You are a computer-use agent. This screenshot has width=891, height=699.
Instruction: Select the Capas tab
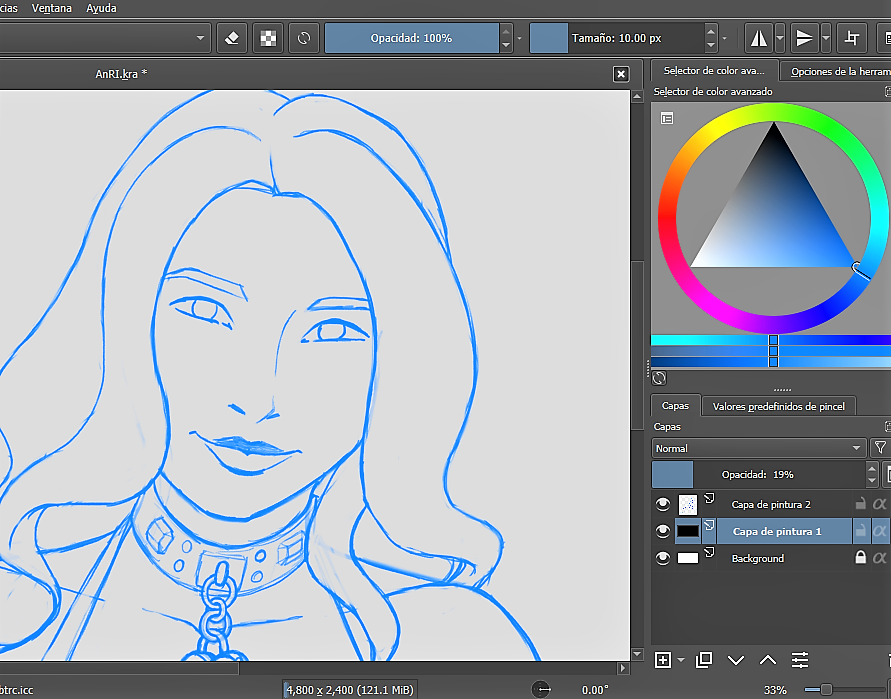(x=675, y=406)
